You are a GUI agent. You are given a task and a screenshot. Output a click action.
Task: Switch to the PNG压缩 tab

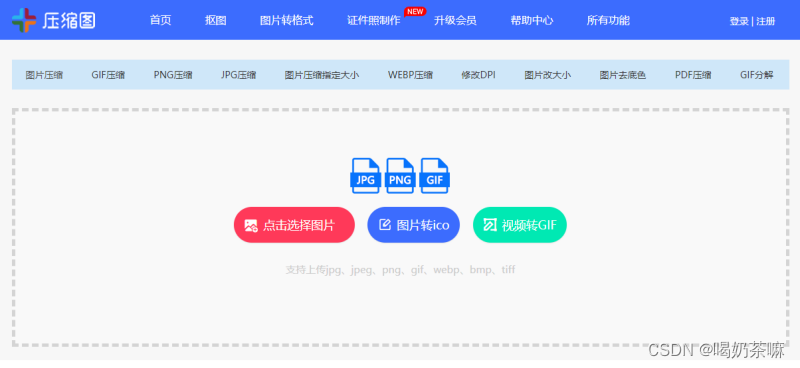tap(173, 75)
